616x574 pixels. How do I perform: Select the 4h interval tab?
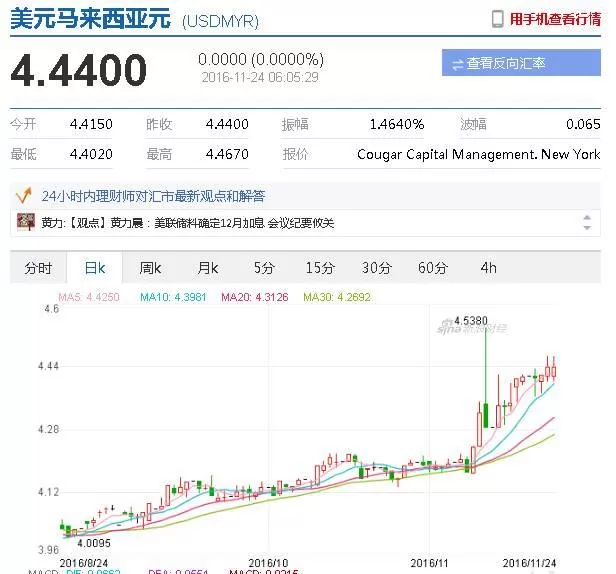tap(488, 268)
